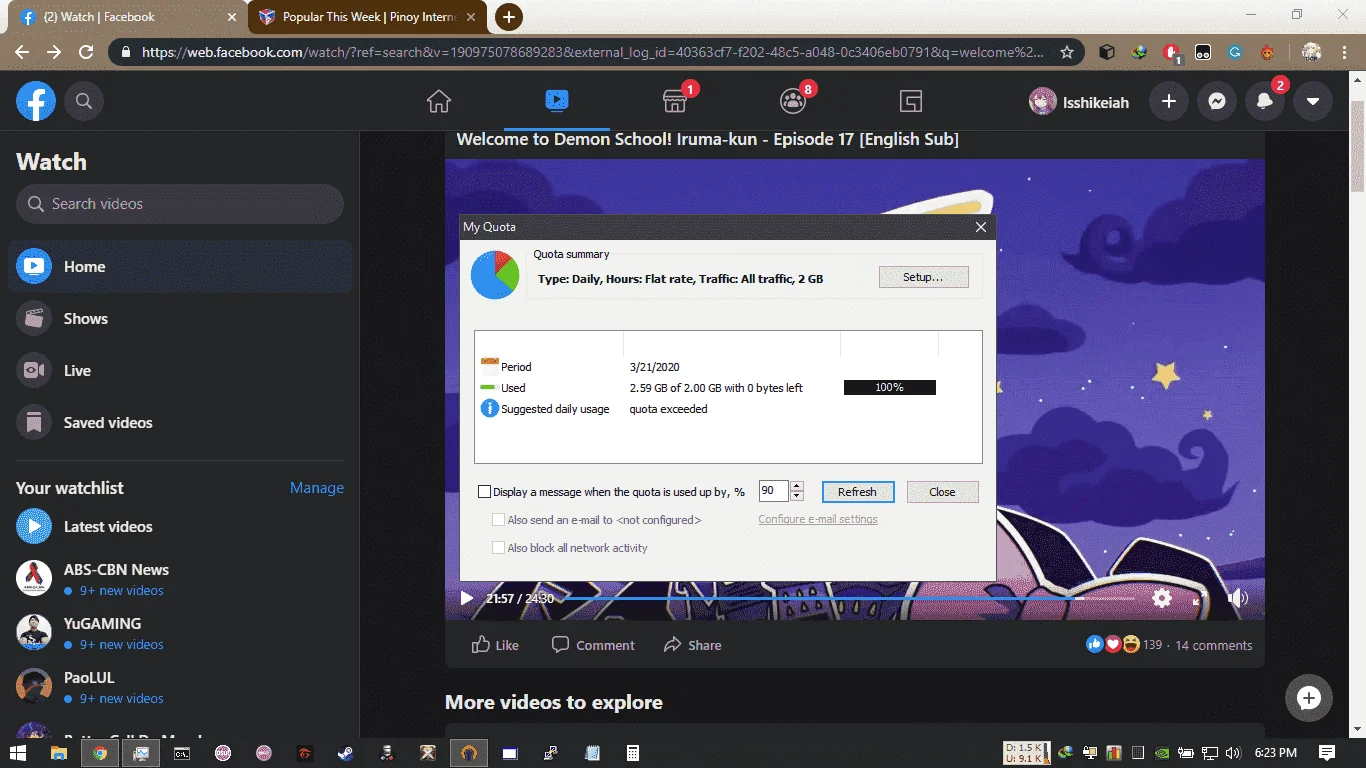Screen dimensions: 1366x768
Task: Open the Isshikeiah profile
Action: pos(1079,101)
